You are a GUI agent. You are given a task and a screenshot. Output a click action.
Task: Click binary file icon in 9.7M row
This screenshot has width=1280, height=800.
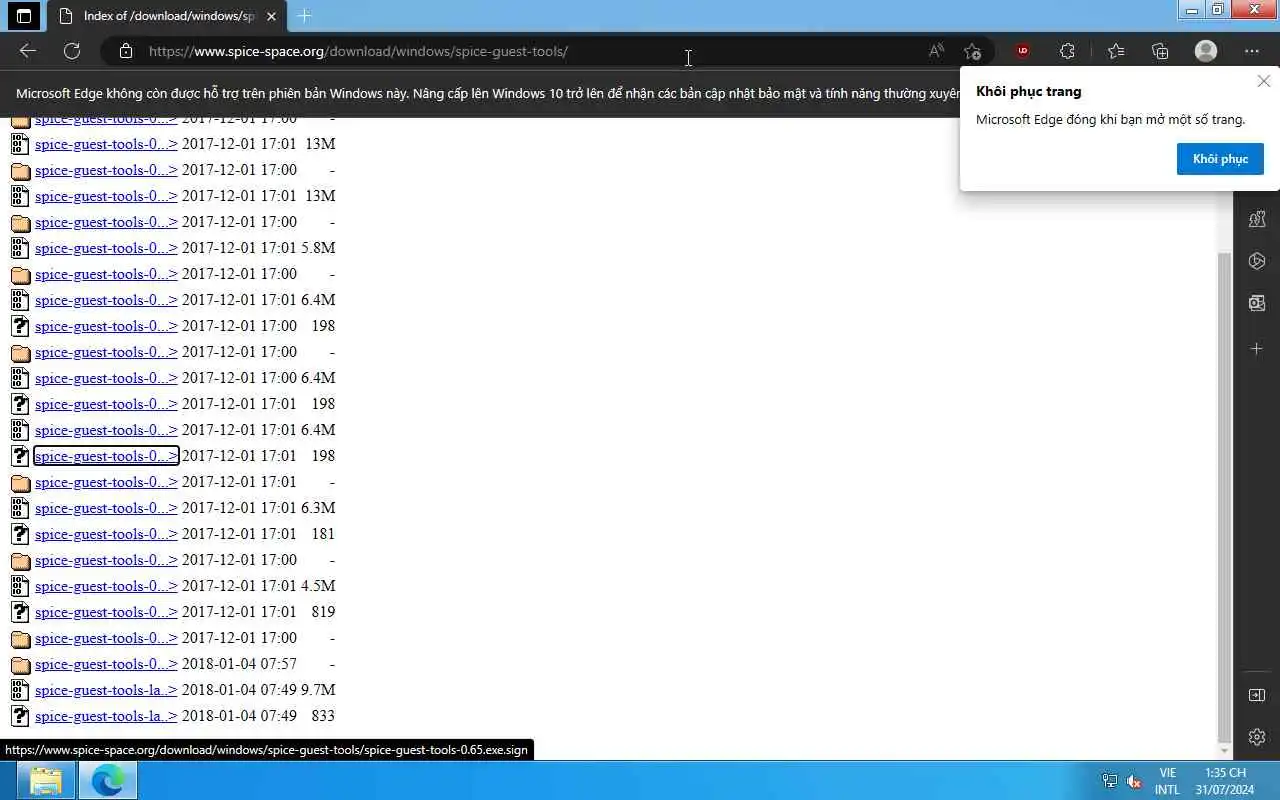tap(20, 690)
